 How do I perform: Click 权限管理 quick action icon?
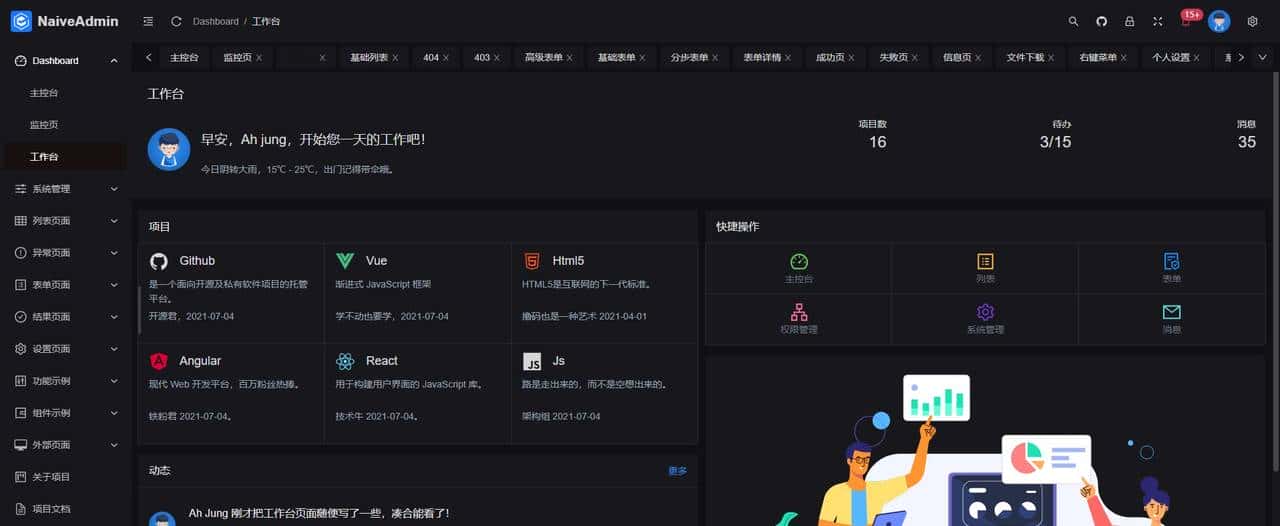point(798,311)
